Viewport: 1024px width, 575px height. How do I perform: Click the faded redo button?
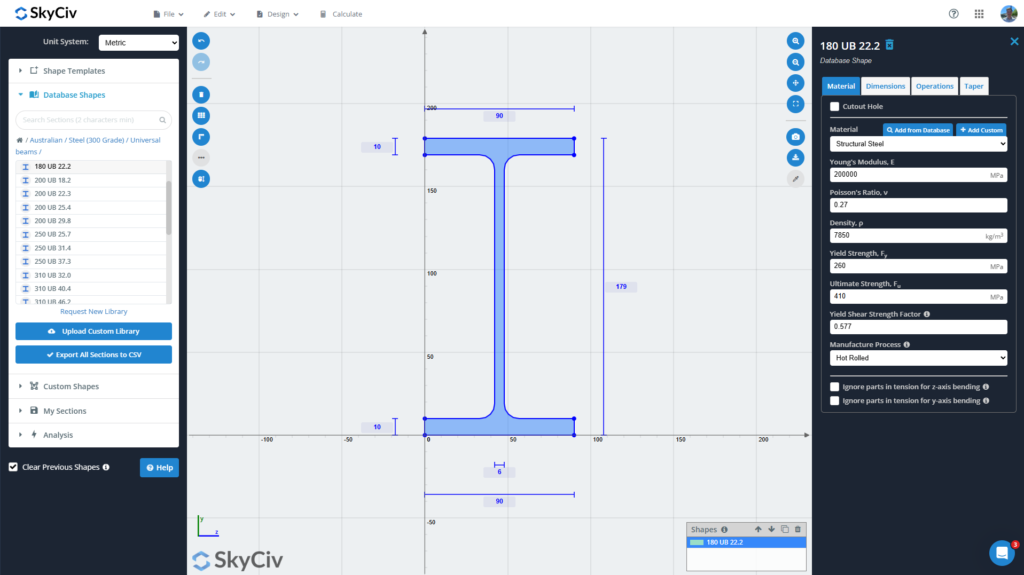pyautogui.click(x=201, y=62)
